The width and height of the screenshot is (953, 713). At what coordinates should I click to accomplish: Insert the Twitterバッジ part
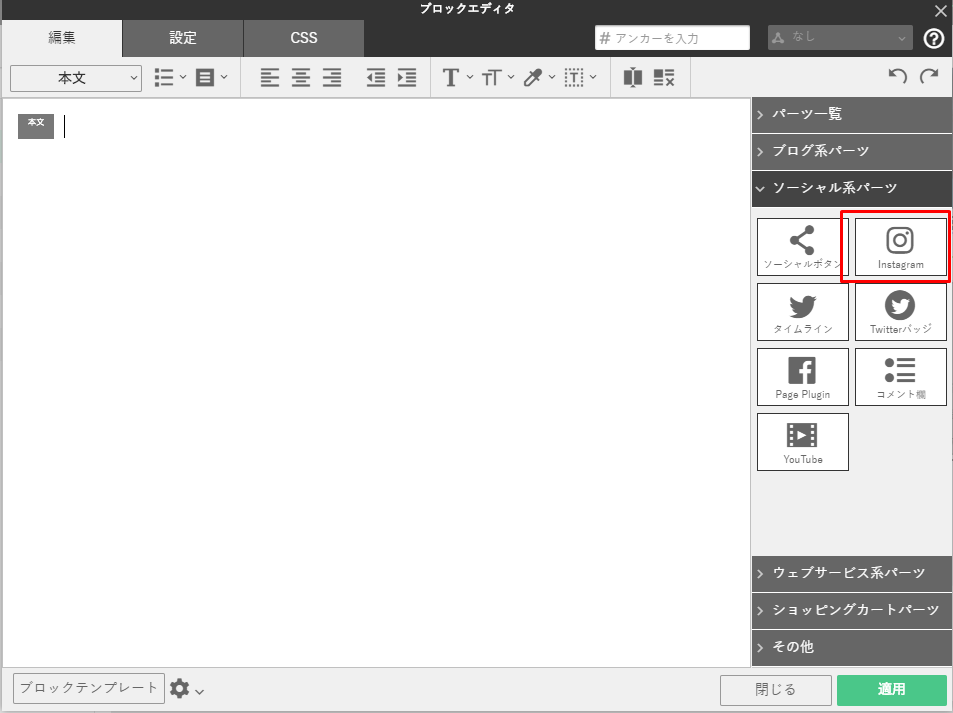tap(900, 312)
